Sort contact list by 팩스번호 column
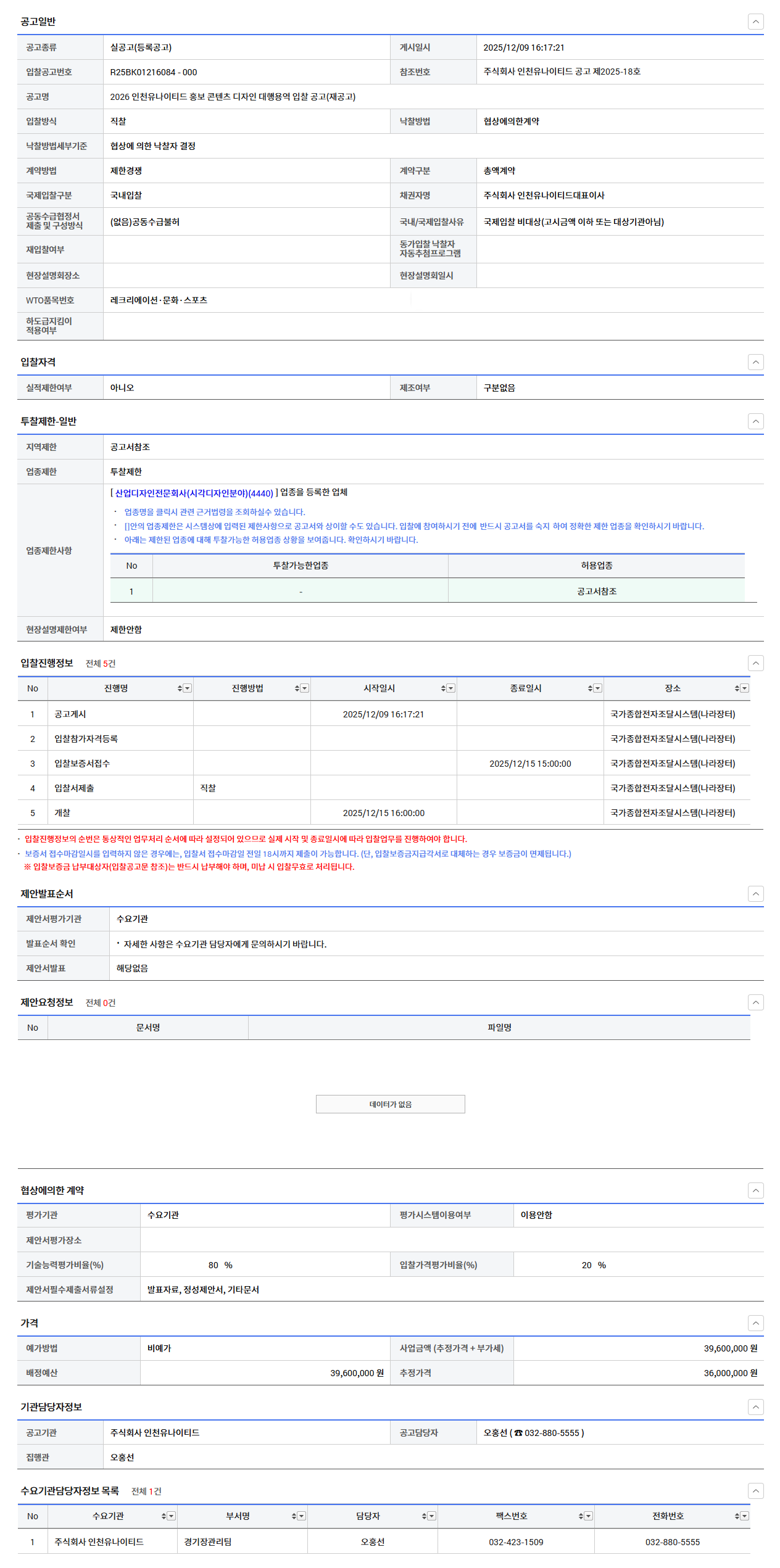 click(x=581, y=1516)
